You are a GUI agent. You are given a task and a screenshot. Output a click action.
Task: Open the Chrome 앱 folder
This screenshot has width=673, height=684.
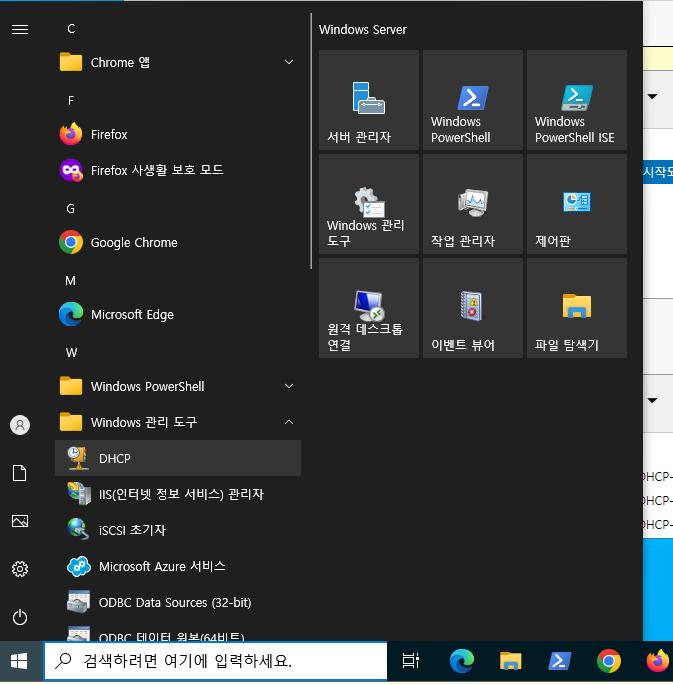pos(178,62)
